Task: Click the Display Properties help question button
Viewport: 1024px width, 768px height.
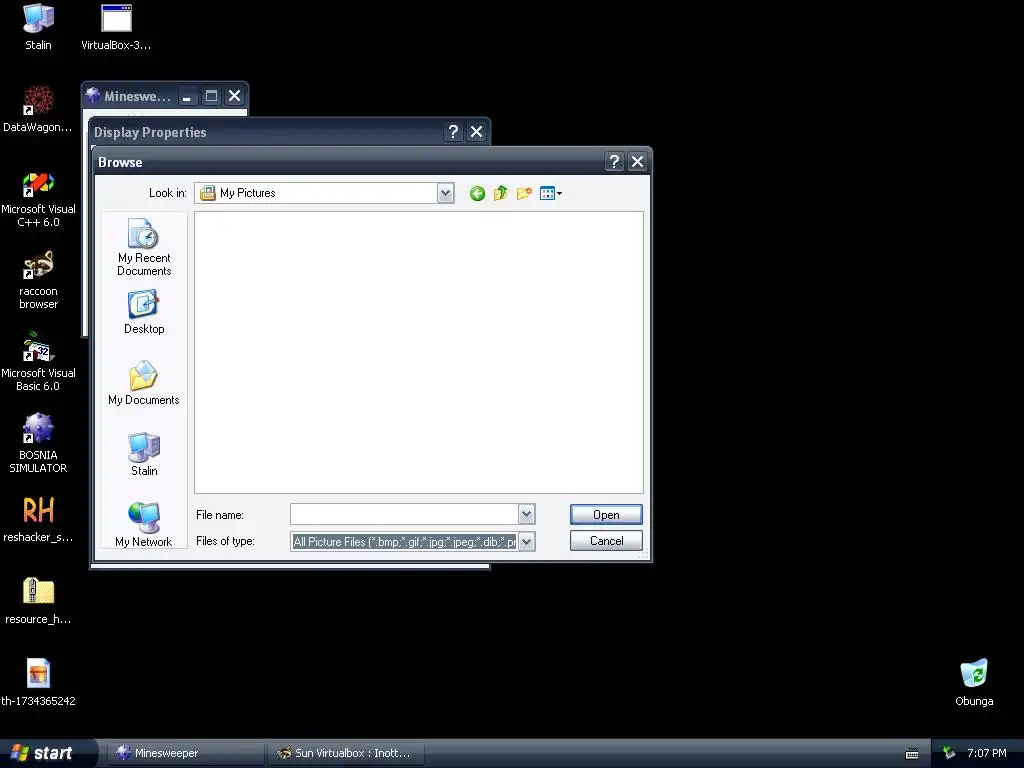Action: click(453, 132)
